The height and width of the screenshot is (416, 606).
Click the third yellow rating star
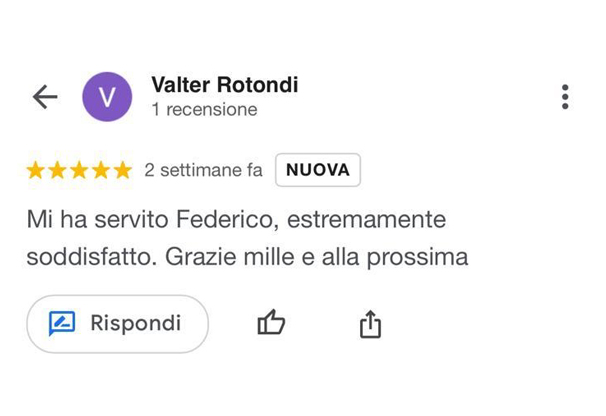79,170
